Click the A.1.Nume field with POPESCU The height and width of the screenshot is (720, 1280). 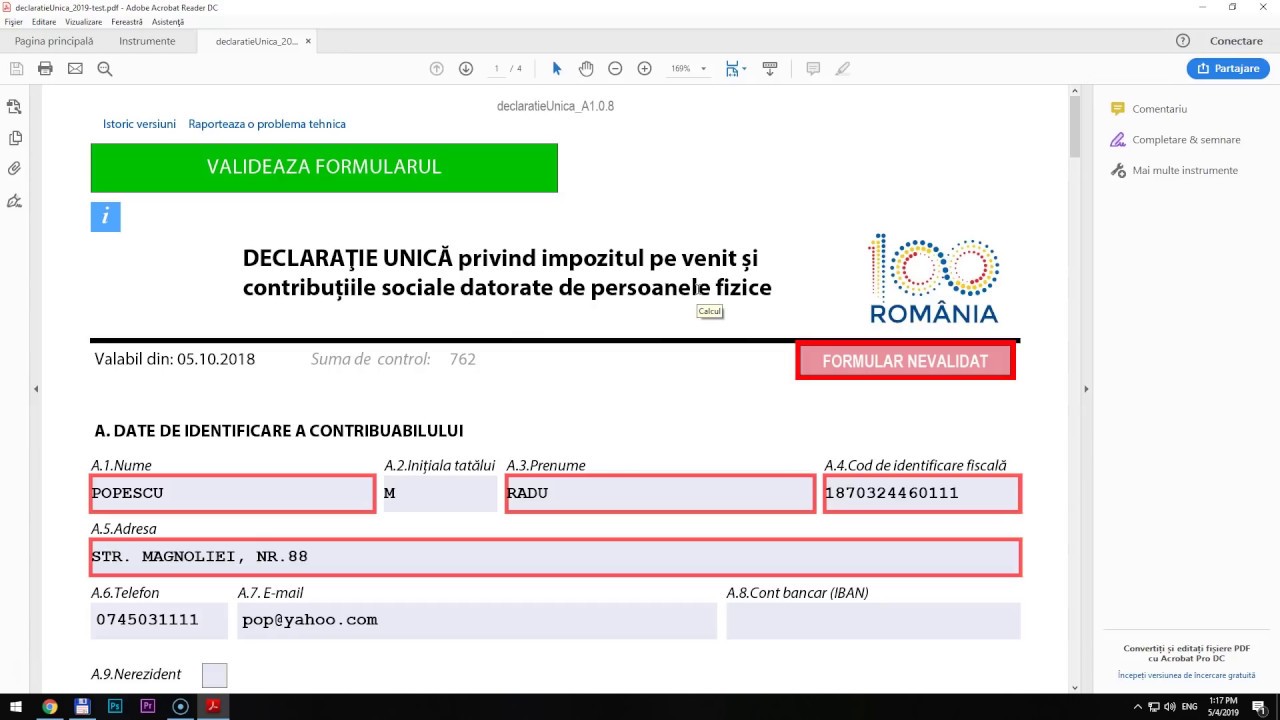point(232,494)
